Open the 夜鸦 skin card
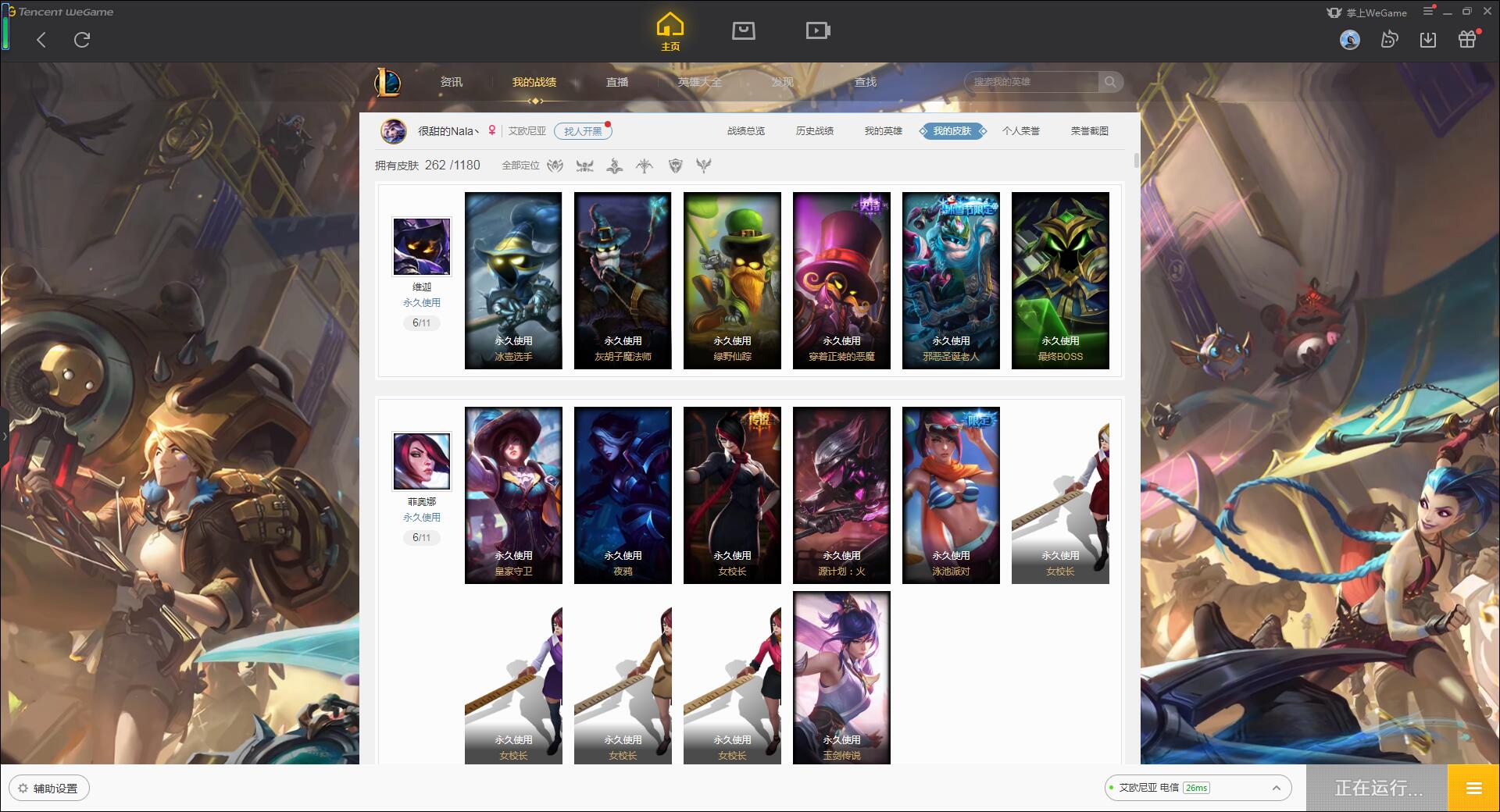The width and height of the screenshot is (1500, 812). [x=623, y=496]
